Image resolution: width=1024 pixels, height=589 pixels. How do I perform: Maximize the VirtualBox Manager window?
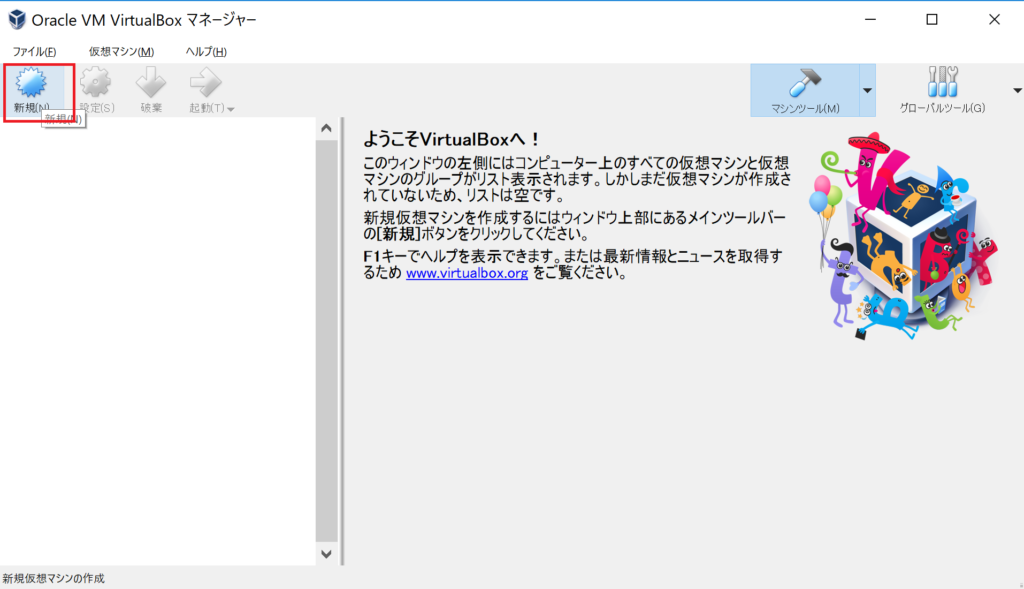pos(932,20)
